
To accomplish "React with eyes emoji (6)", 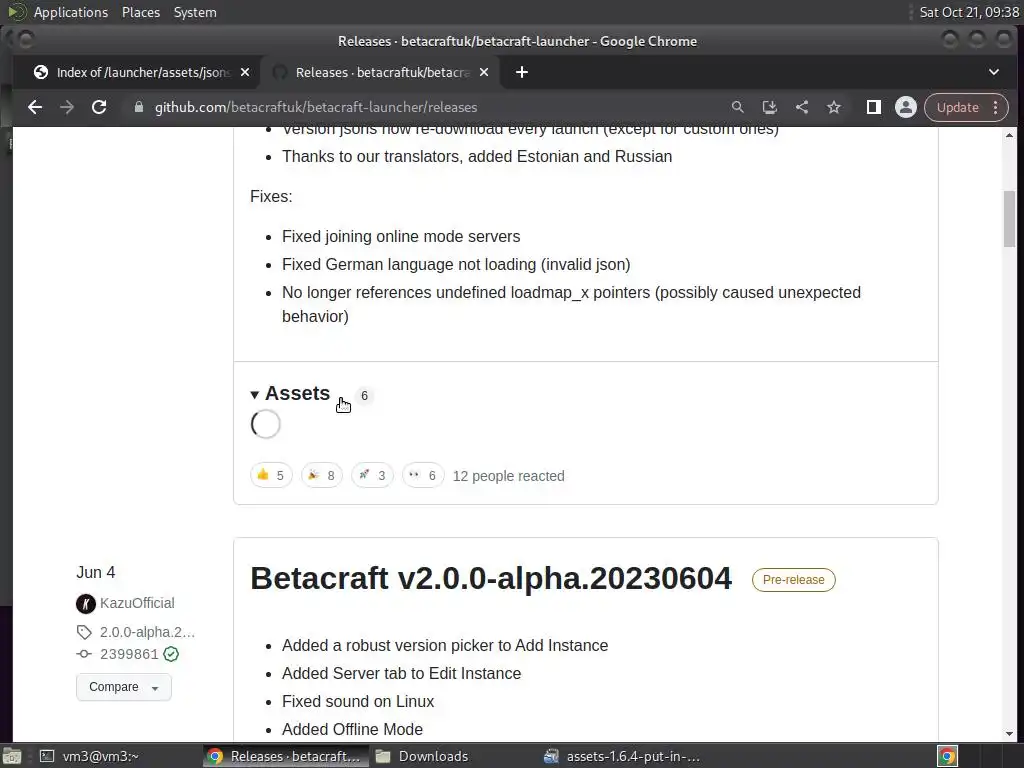I will pos(423,475).
